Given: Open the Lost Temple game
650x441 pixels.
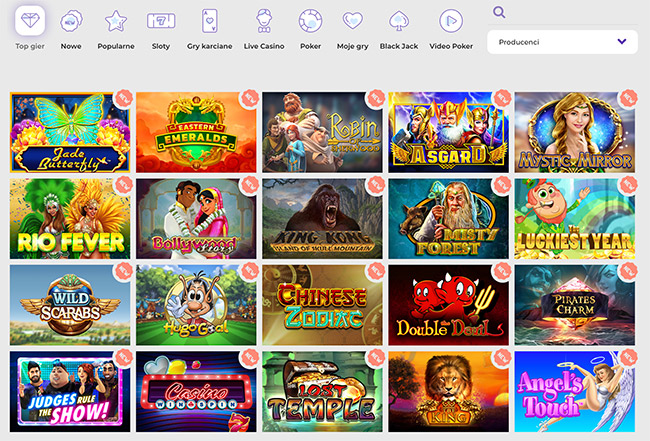Looking at the screenshot, I should tap(322, 392).
